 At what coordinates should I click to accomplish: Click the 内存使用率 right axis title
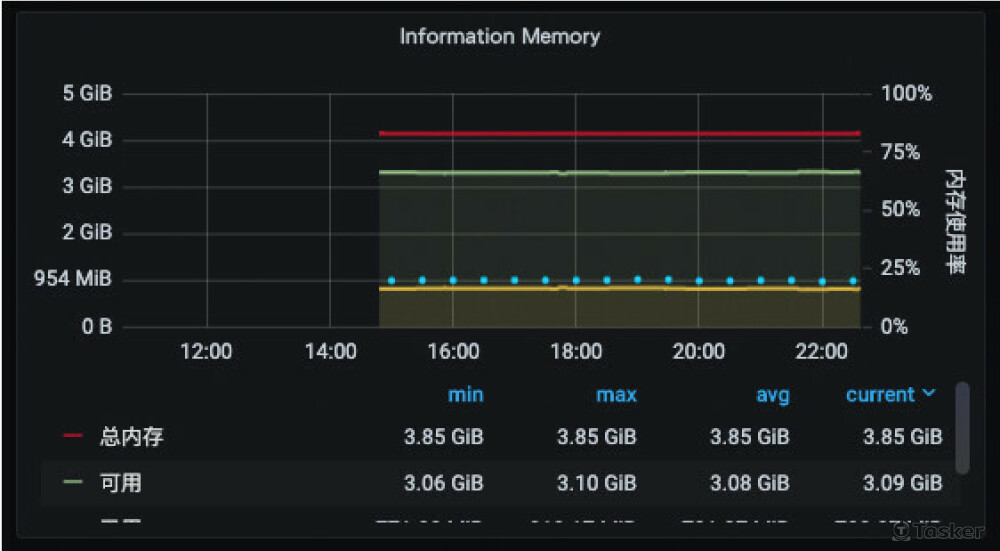pyautogui.click(x=953, y=222)
